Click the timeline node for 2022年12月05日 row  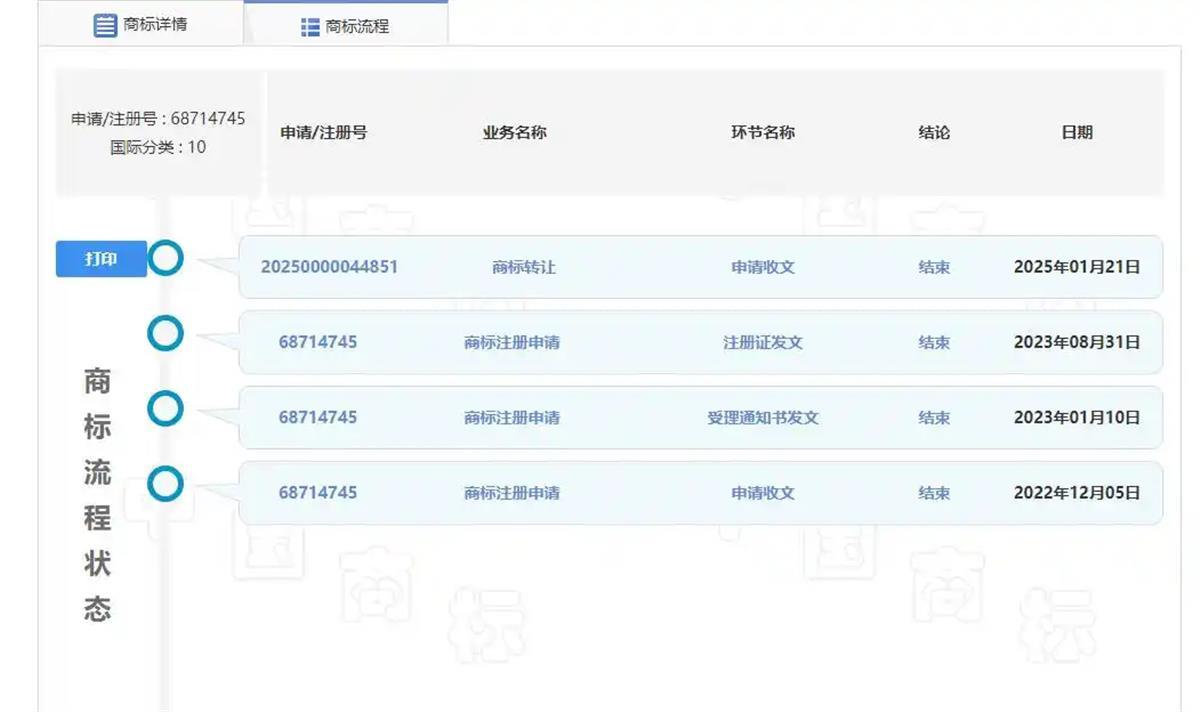pos(165,483)
